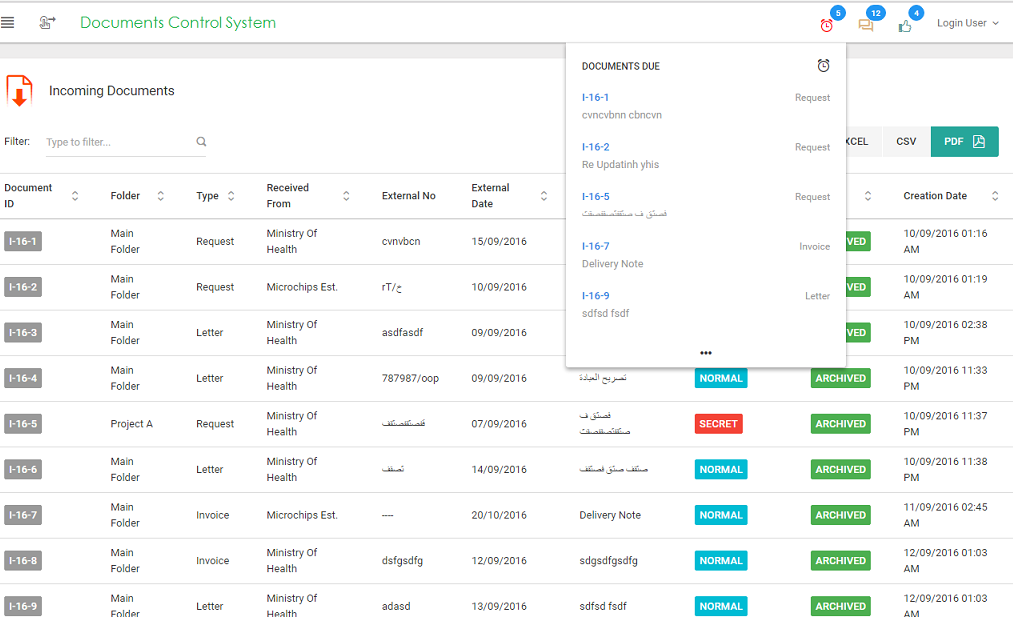Expand the Login User dropdown

(967, 23)
